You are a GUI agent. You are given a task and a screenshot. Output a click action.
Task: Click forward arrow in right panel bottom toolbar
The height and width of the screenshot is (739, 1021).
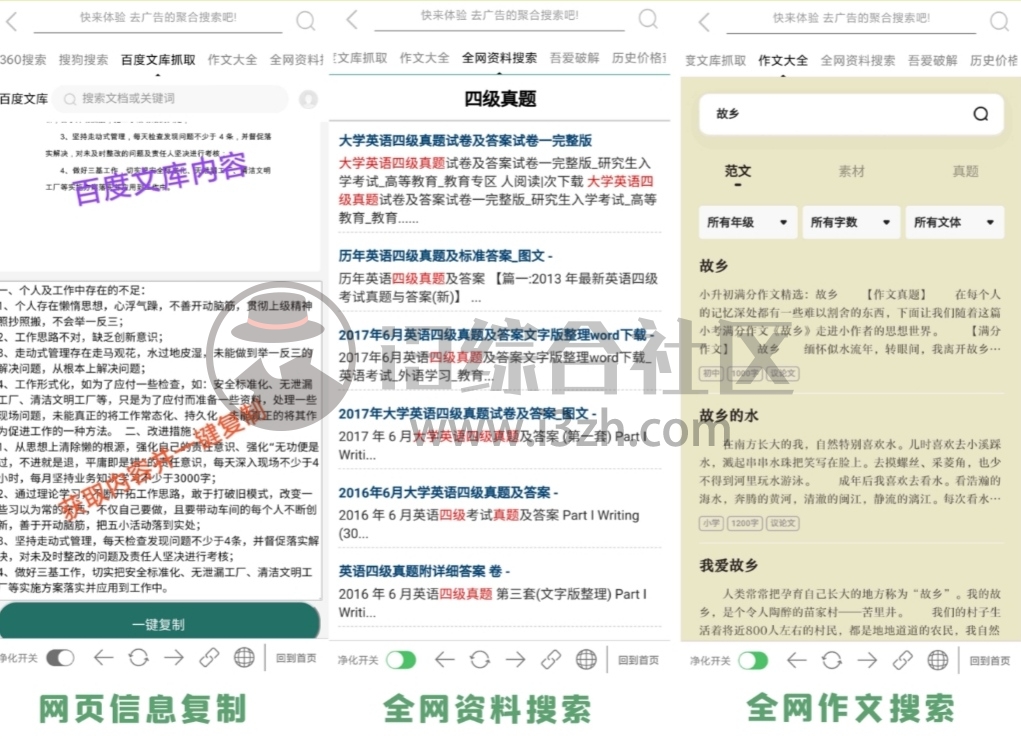[x=867, y=660]
